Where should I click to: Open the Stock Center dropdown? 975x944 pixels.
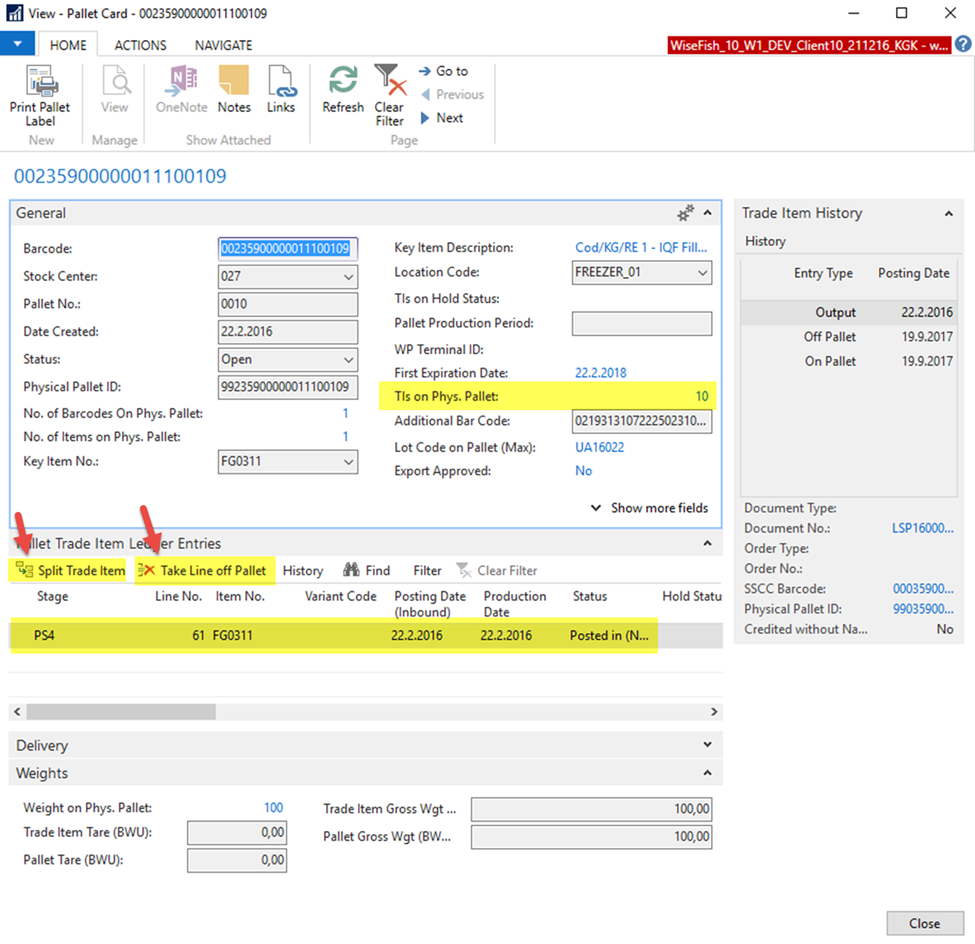pos(349,277)
